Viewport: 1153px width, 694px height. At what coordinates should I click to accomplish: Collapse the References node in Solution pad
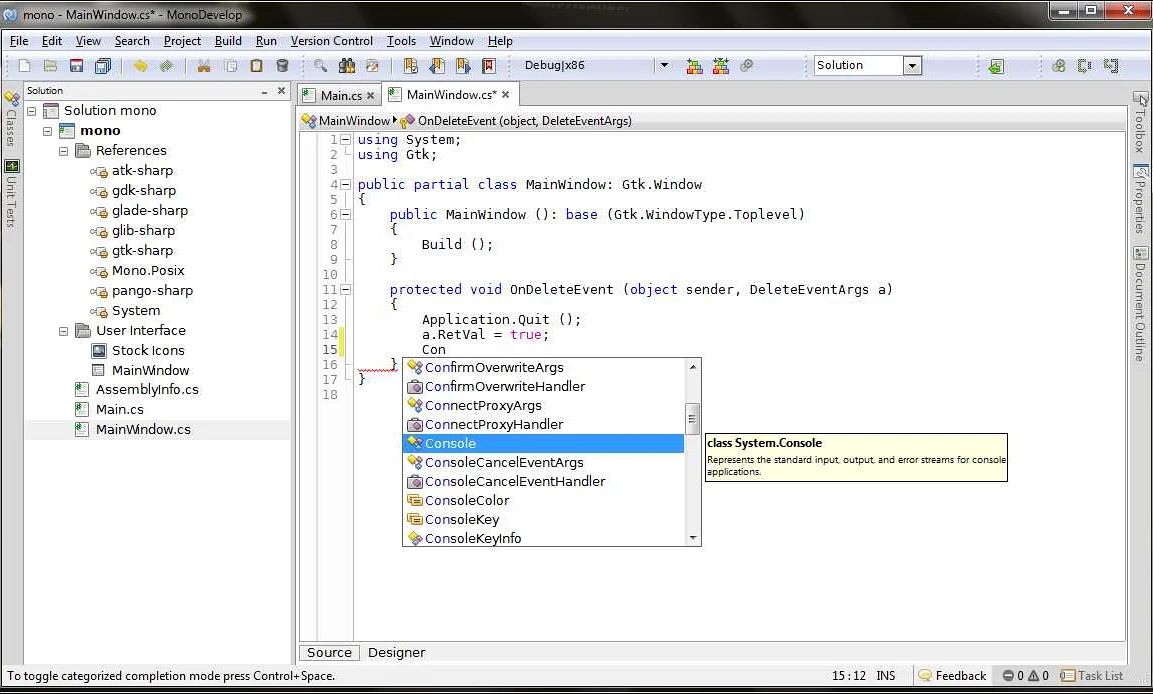[x=62, y=150]
